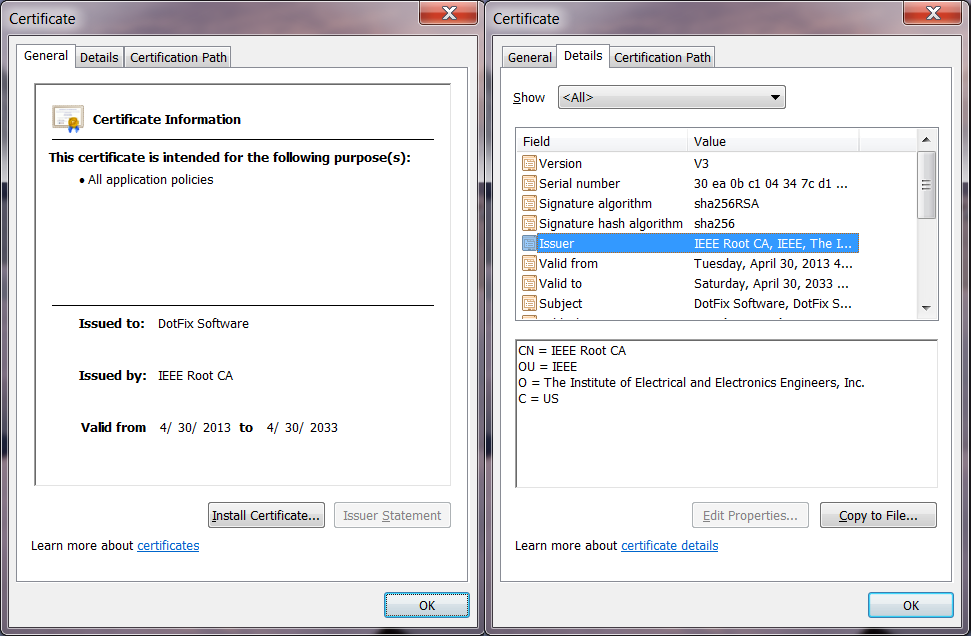Image resolution: width=971 pixels, height=636 pixels.
Task: Click scroll up arrow of field list
Action: [x=926, y=139]
